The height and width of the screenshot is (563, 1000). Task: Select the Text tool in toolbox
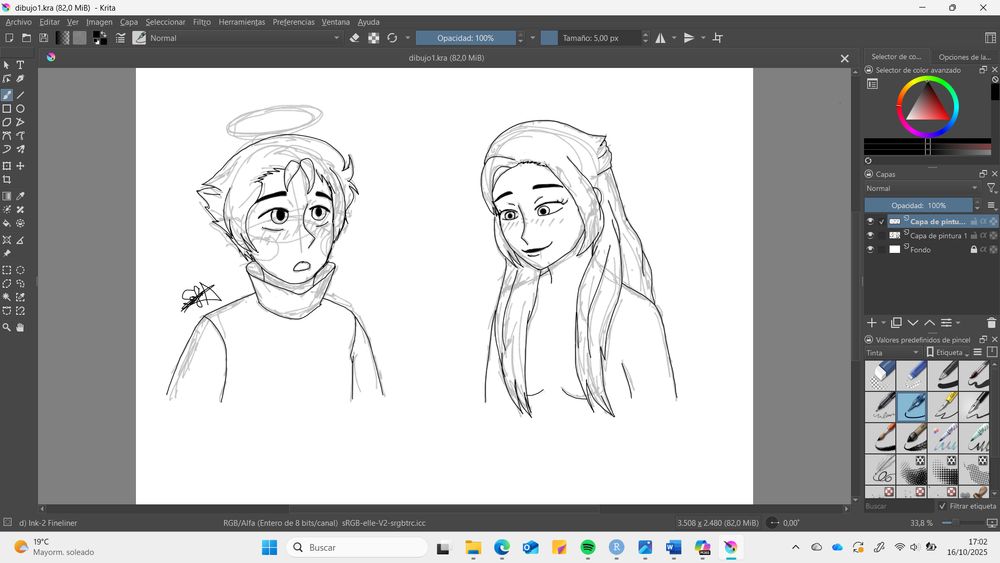(x=20, y=65)
